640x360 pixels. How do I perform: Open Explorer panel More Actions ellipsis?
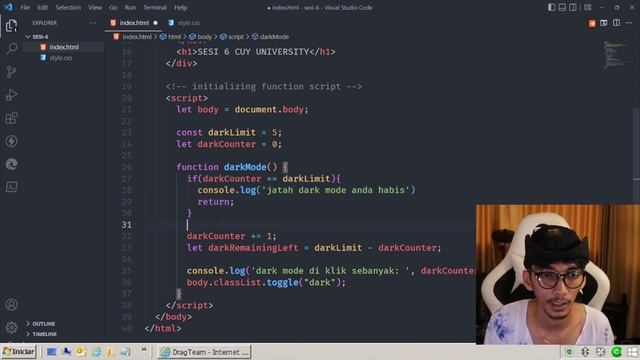pos(93,23)
